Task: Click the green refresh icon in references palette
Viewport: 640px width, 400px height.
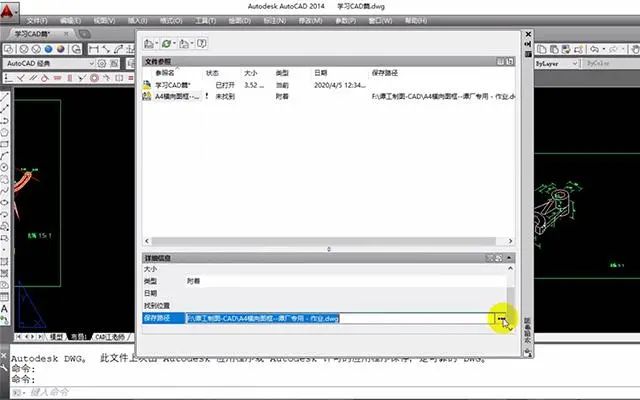Action: pos(166,44)
